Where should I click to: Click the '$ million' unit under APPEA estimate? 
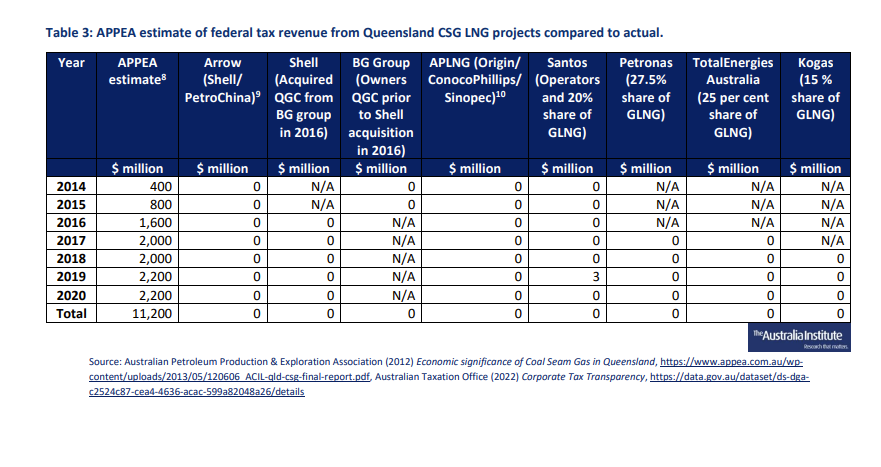137,169
